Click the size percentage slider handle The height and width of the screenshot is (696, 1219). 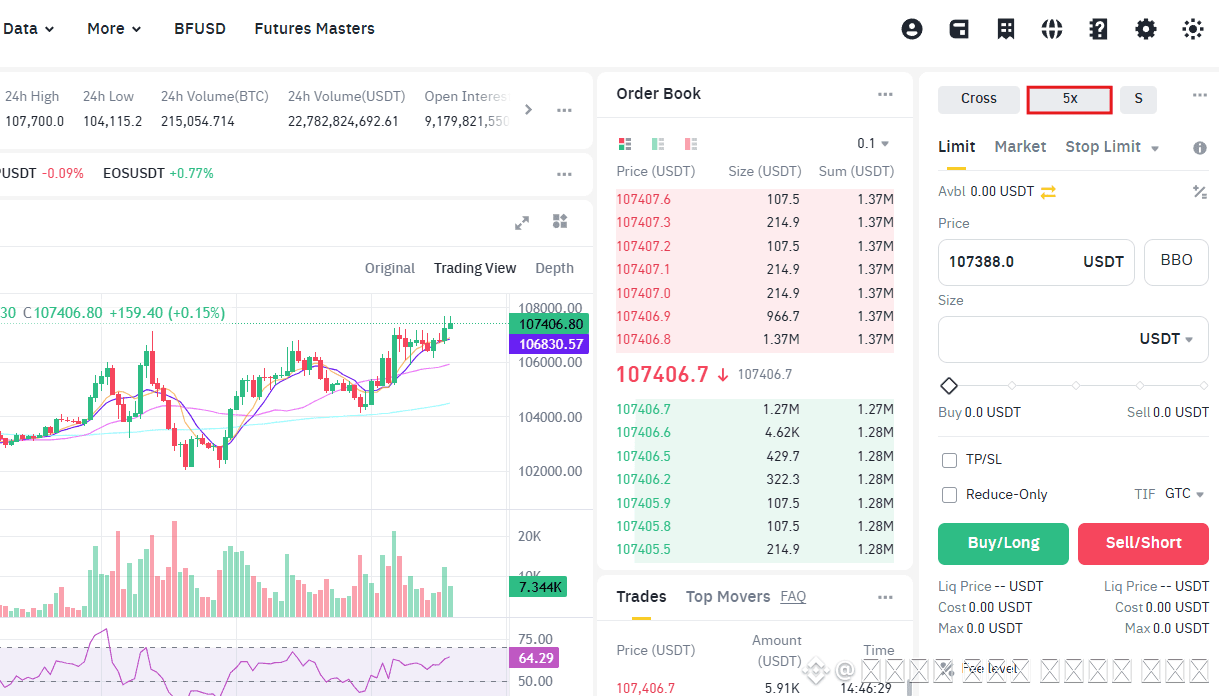pos(949,386)
